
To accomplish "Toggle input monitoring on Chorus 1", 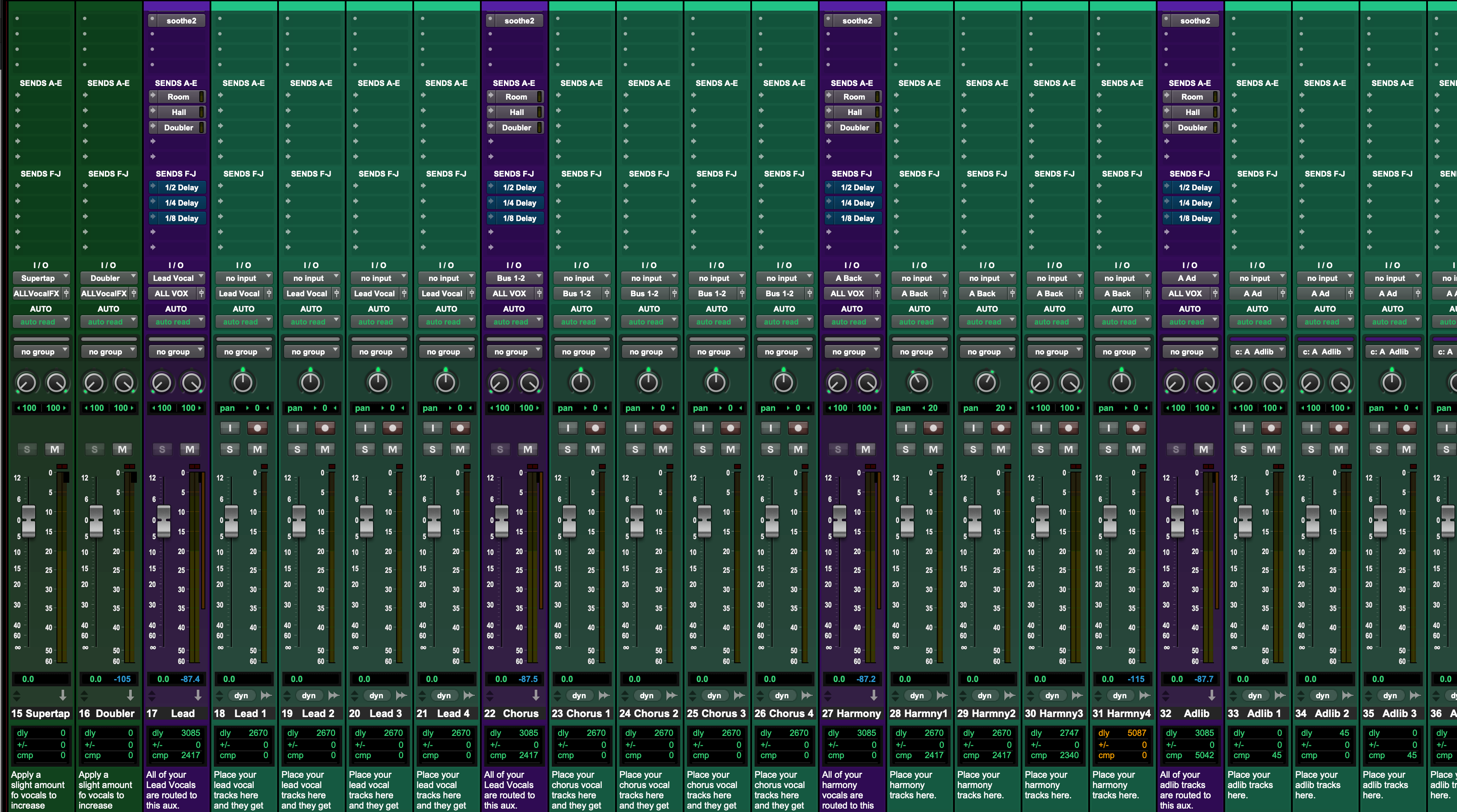I will click(x=567, y=428).
